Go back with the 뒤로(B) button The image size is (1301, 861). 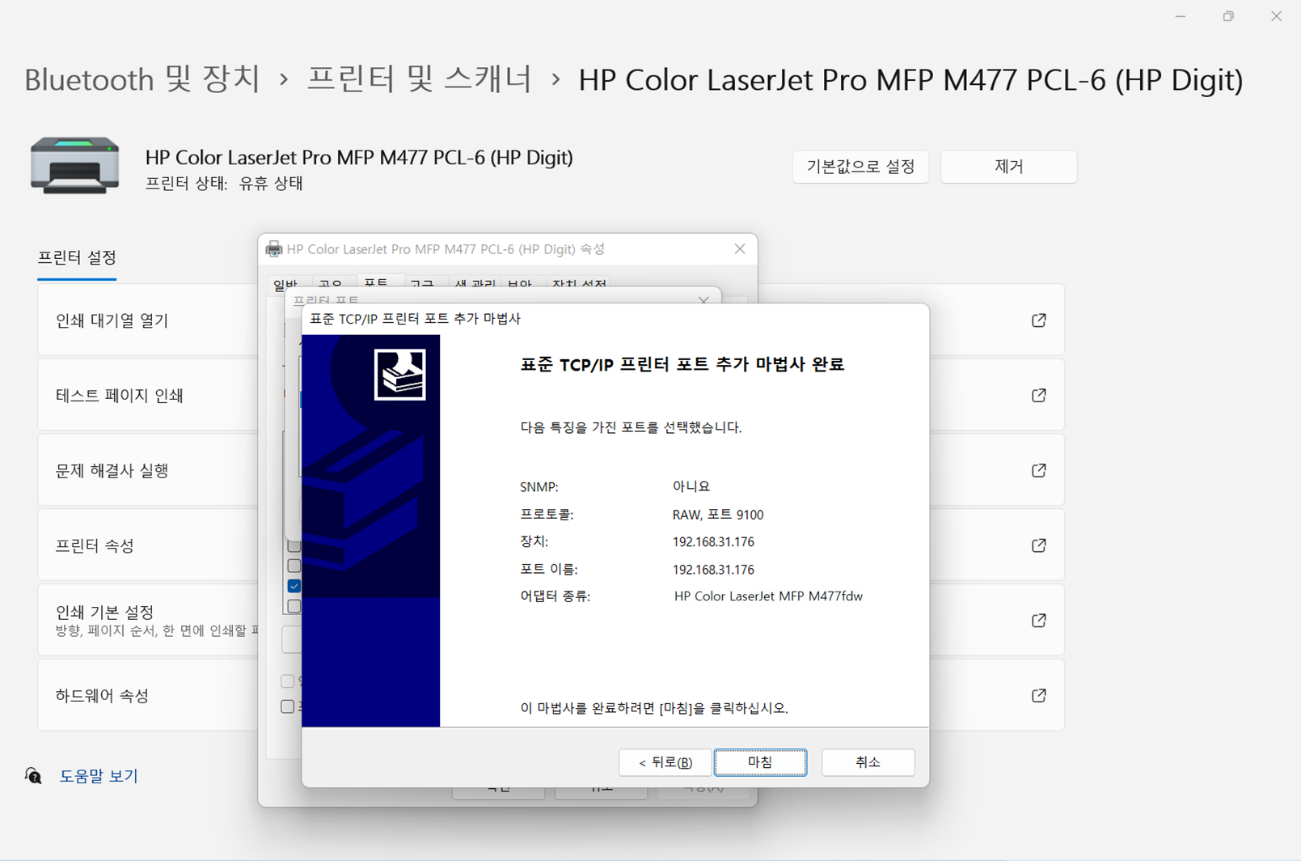tap(665, 762)
